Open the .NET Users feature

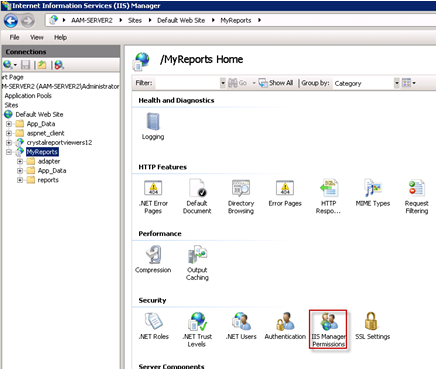pos(241,326)
